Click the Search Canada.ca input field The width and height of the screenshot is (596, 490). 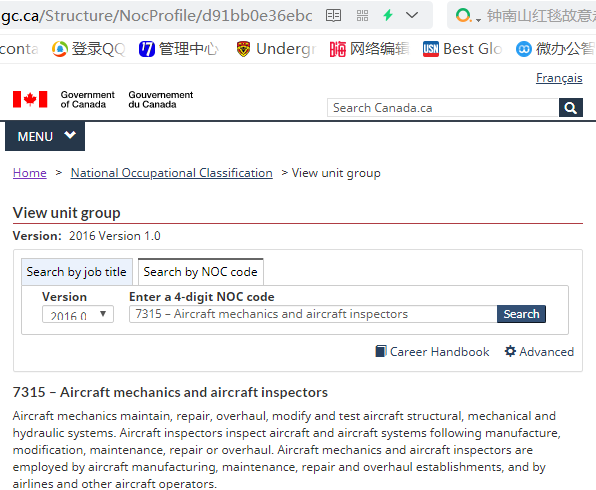[x=443, y=108]
